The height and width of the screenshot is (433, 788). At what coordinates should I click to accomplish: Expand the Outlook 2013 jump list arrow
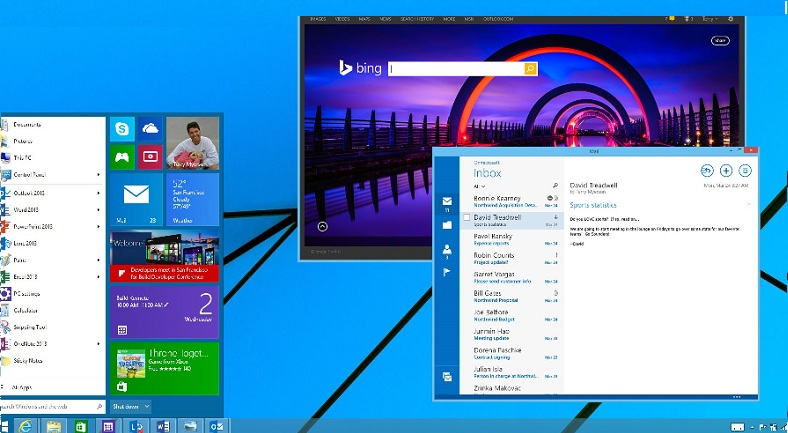pos(98,193)
